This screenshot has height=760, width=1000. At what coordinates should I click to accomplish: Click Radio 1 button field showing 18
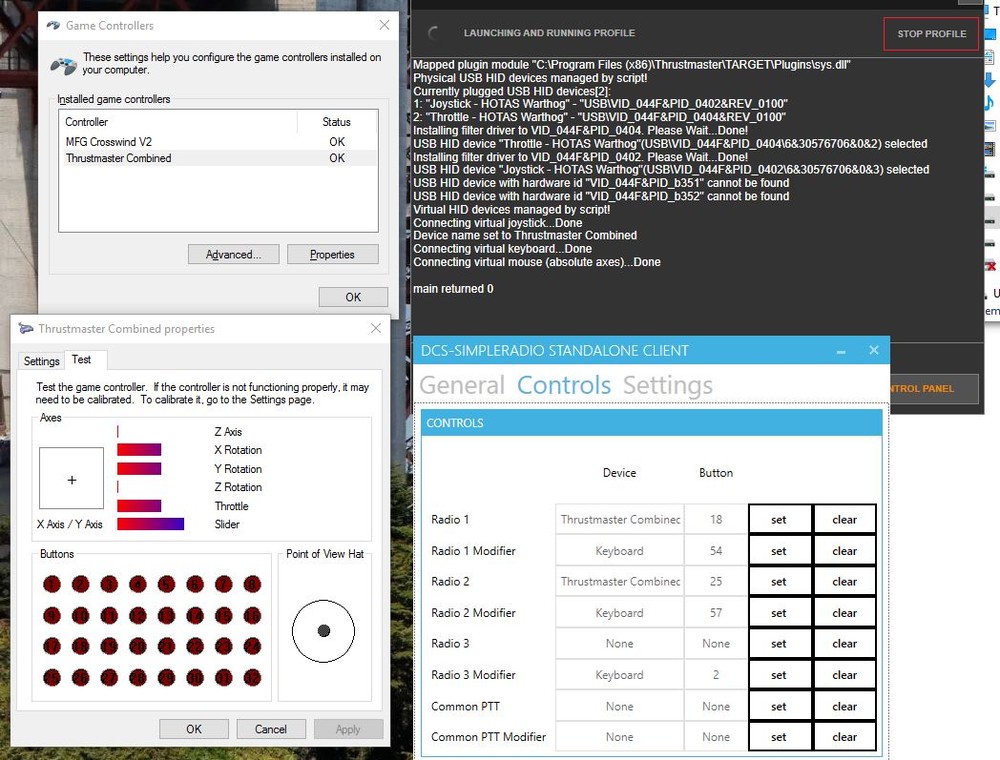tap(716, 520)
